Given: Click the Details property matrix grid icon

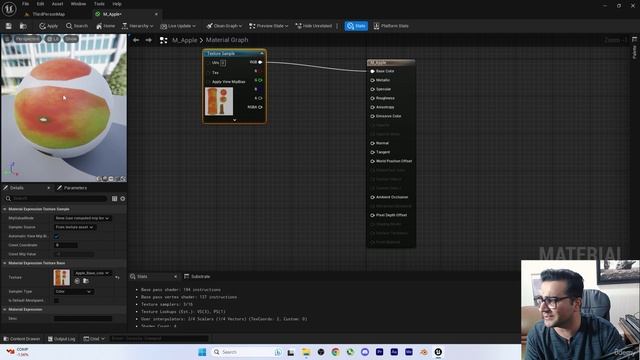Looking at the screenshot, I should point(114,198).
